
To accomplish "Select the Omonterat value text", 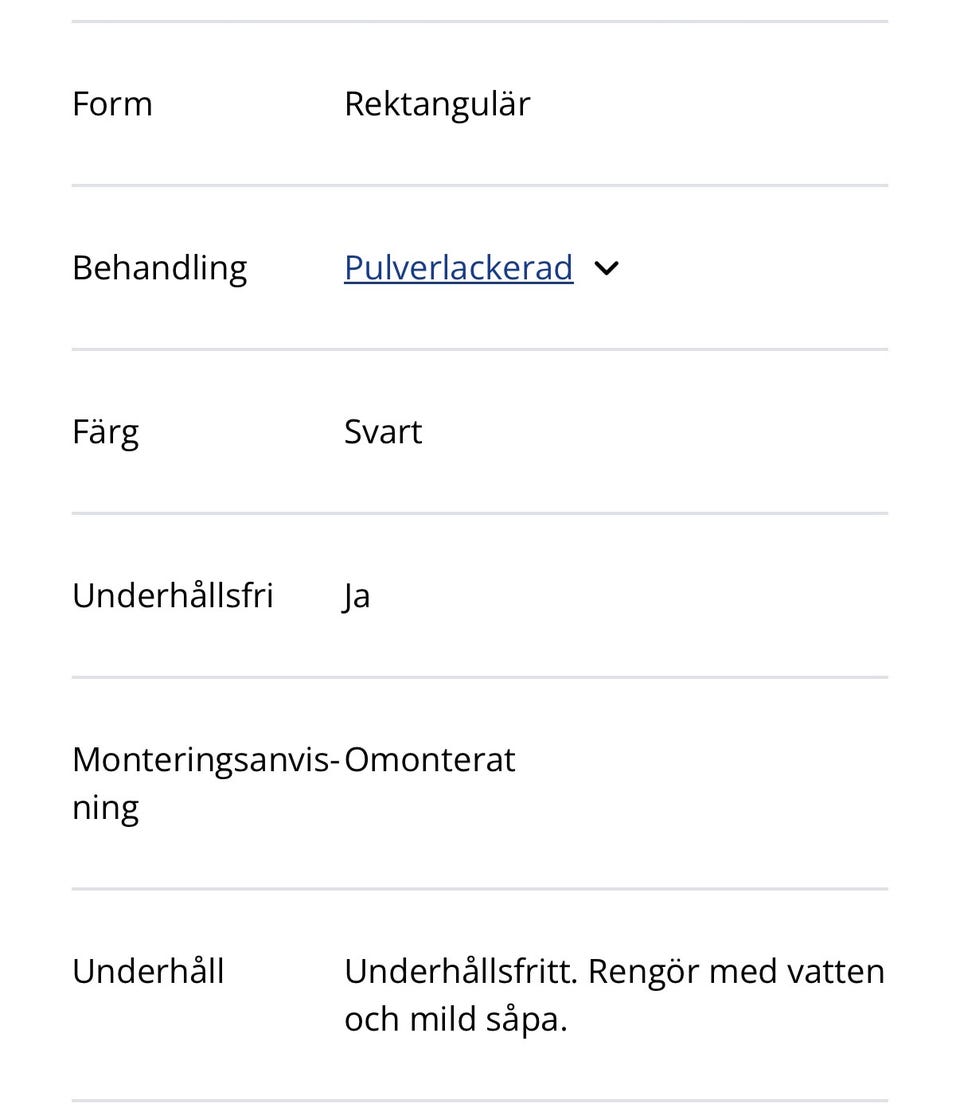I will pos(429,760).
